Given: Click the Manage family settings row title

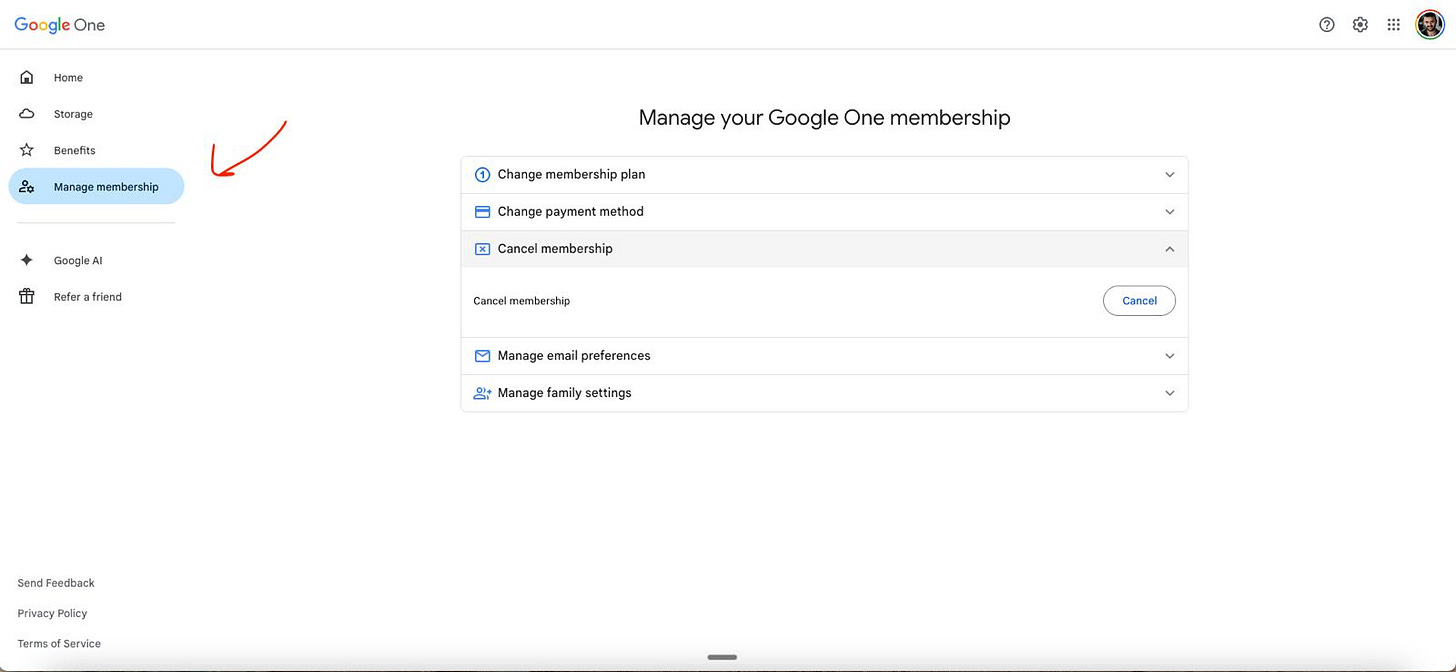Looking at the screenshot, I should (564, 393).
